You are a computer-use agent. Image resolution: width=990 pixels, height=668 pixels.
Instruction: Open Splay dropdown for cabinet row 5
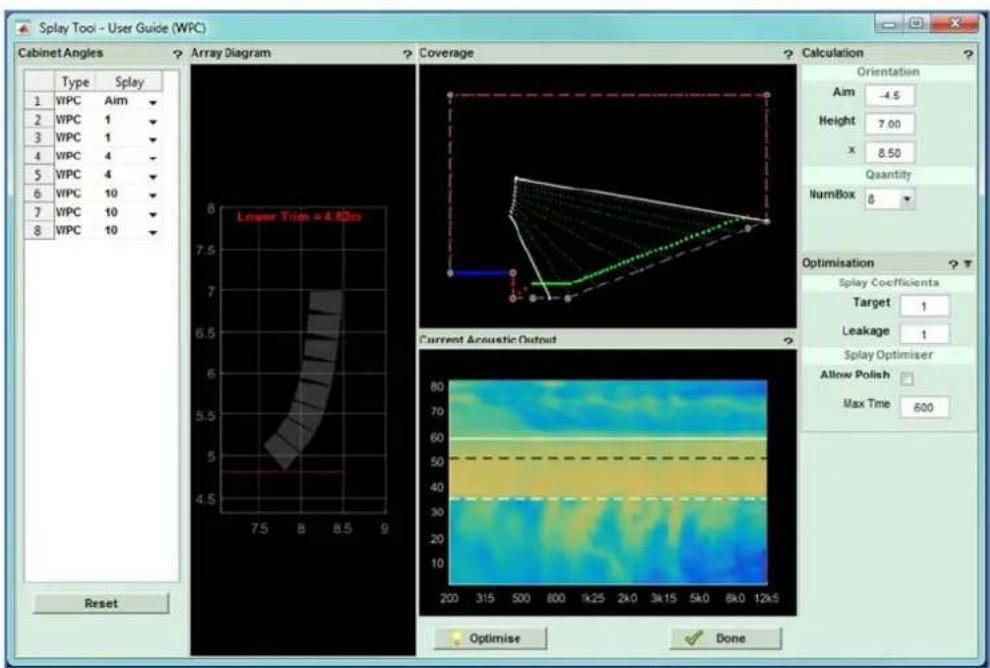pos(153,177)
